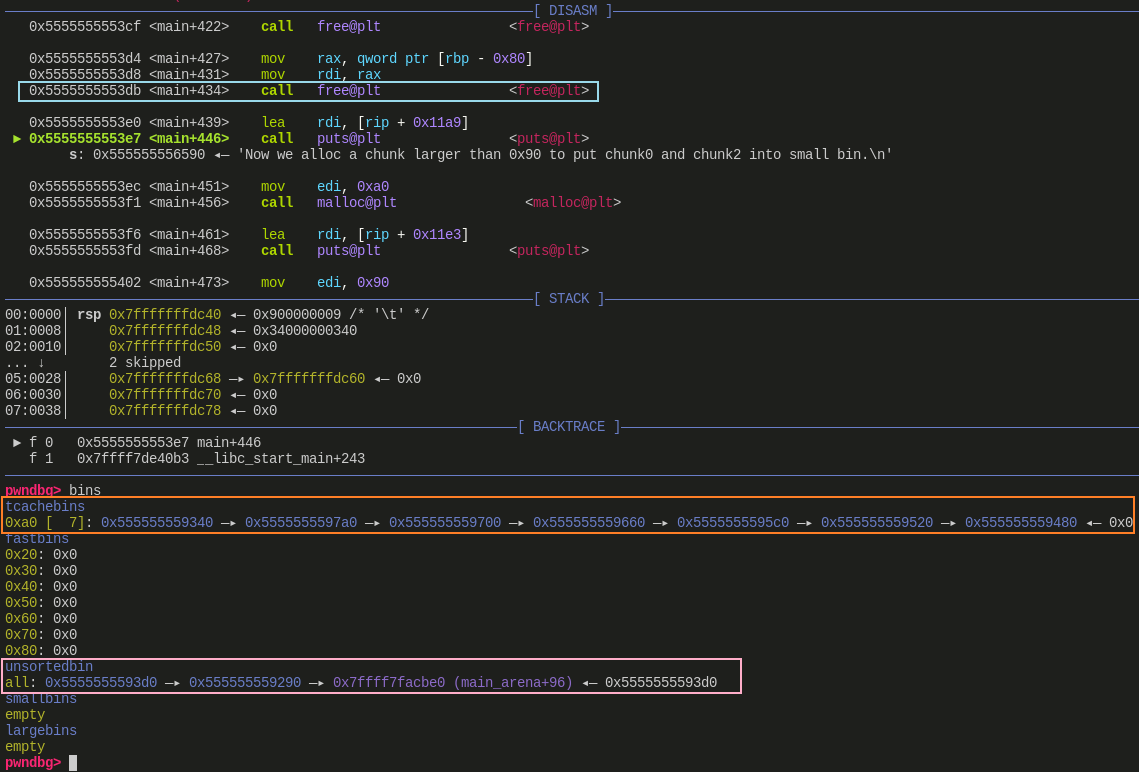This screenshot has width=1139, height=772.
Task: Click the unsortedbin label
Action: (x=49, y=667)
